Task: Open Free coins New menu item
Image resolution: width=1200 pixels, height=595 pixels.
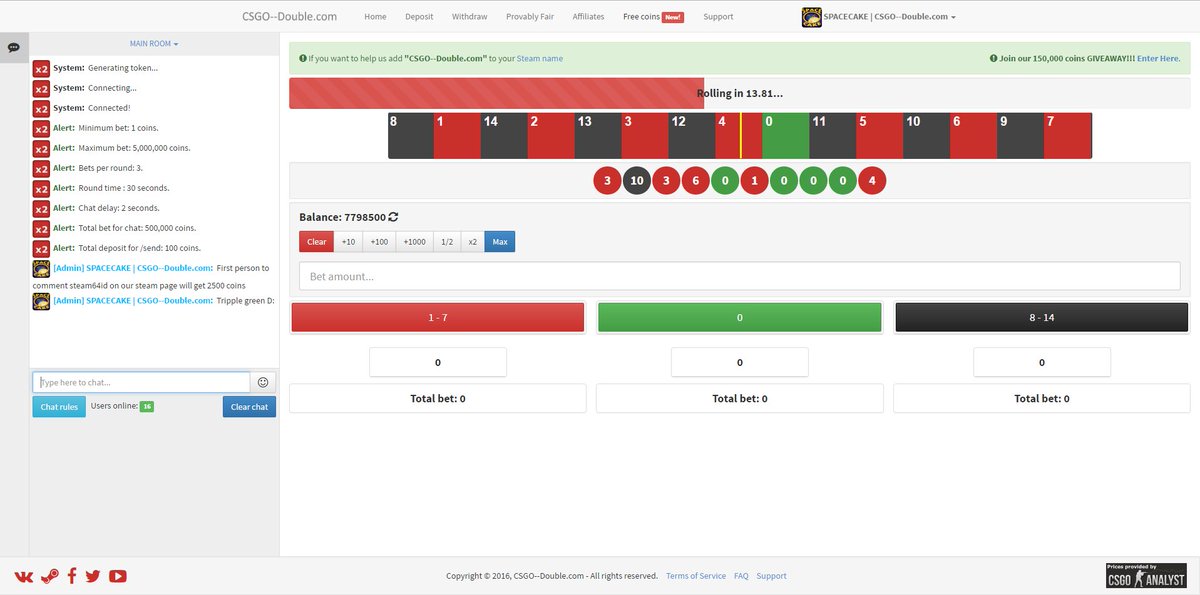Action: point(653,17)
